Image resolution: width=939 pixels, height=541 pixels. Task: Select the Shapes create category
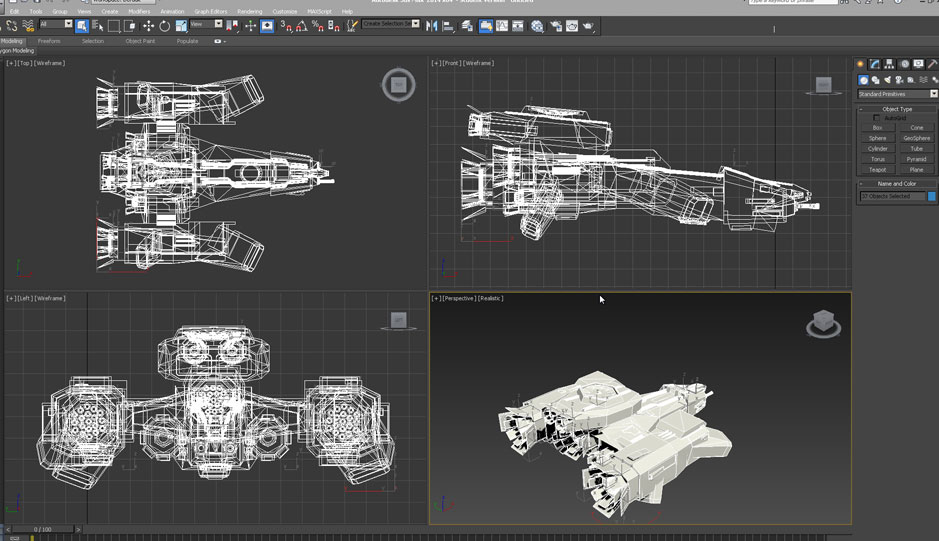876,80
